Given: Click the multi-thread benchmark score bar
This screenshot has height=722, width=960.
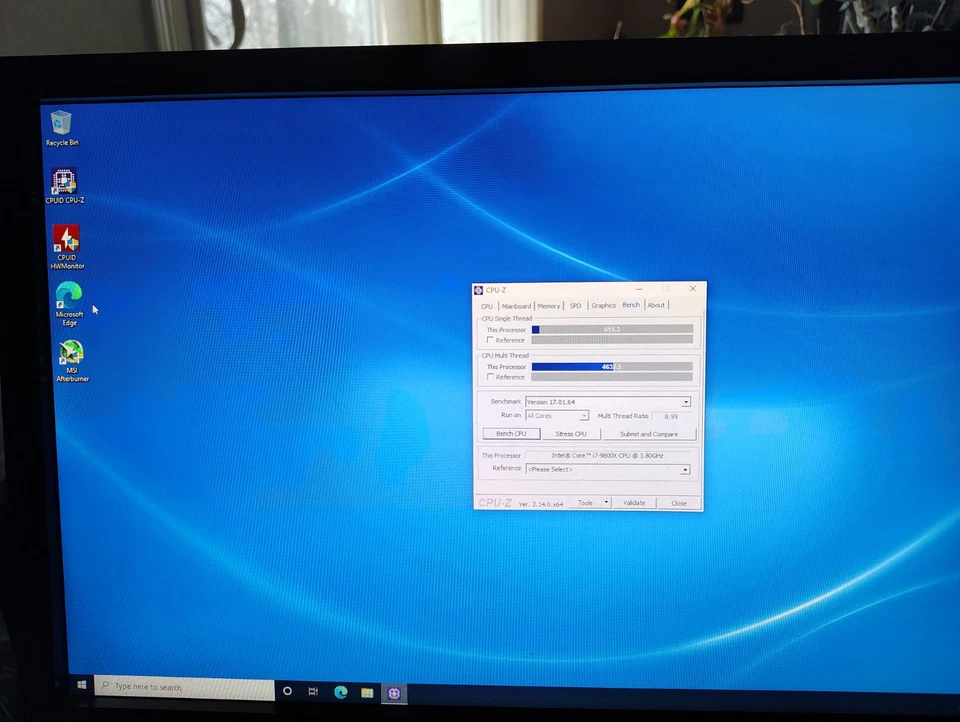Looking at the screenshot, I should [610, 367].
